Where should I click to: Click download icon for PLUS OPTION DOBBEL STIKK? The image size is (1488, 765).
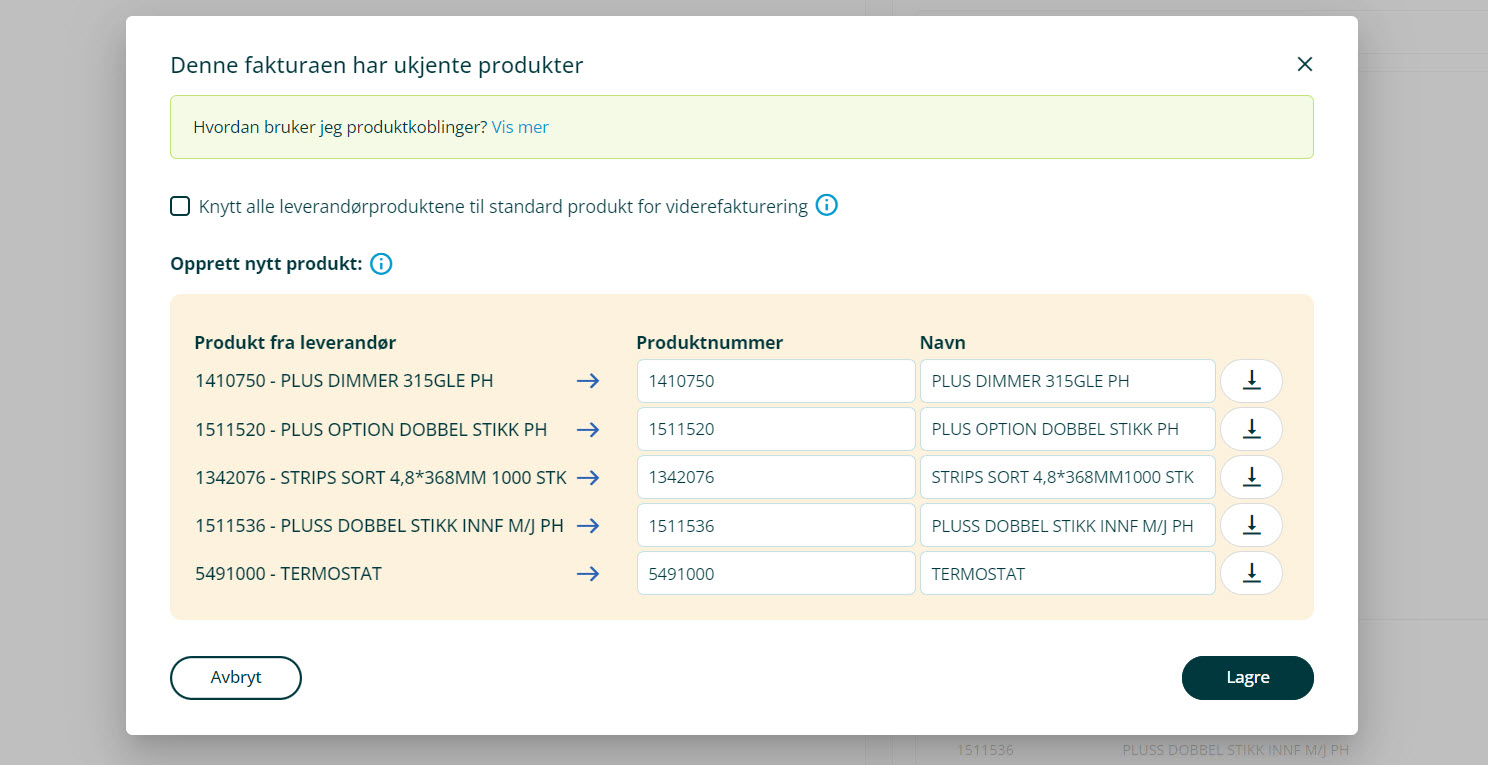point(1251,429)
